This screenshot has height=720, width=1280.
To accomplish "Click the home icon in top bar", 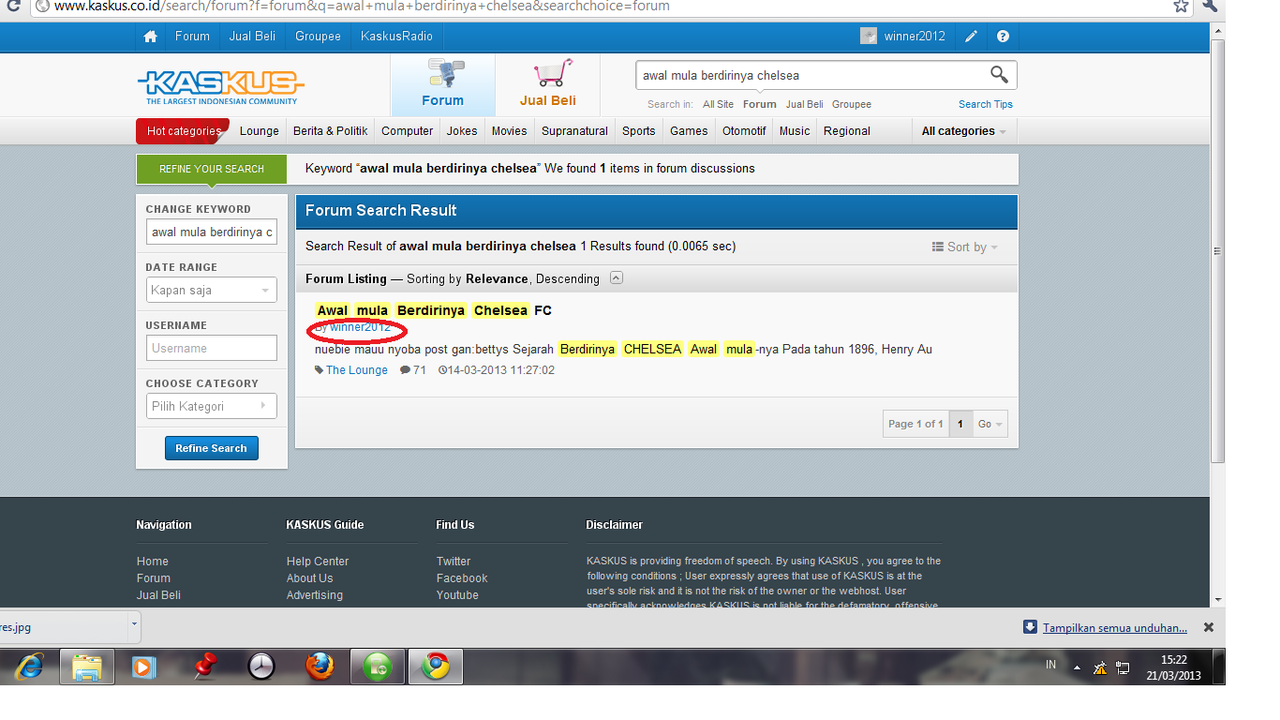I will pyautogui.click(x=150, y=36).
